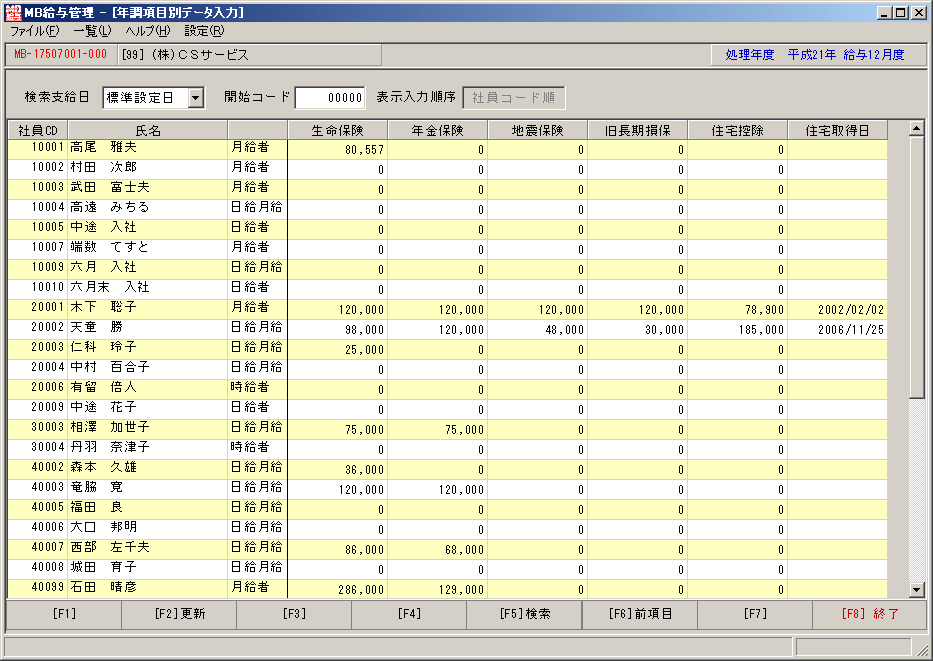Open the 一覧(L) menu
The width and height of the screenshot is (933, 661).
(x=92, y=32)
